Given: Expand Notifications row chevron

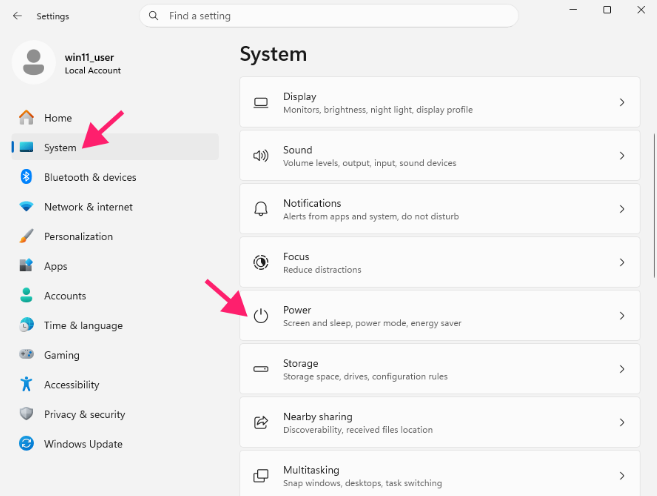Looking at the screenshot, I should (x=622, y=209).
